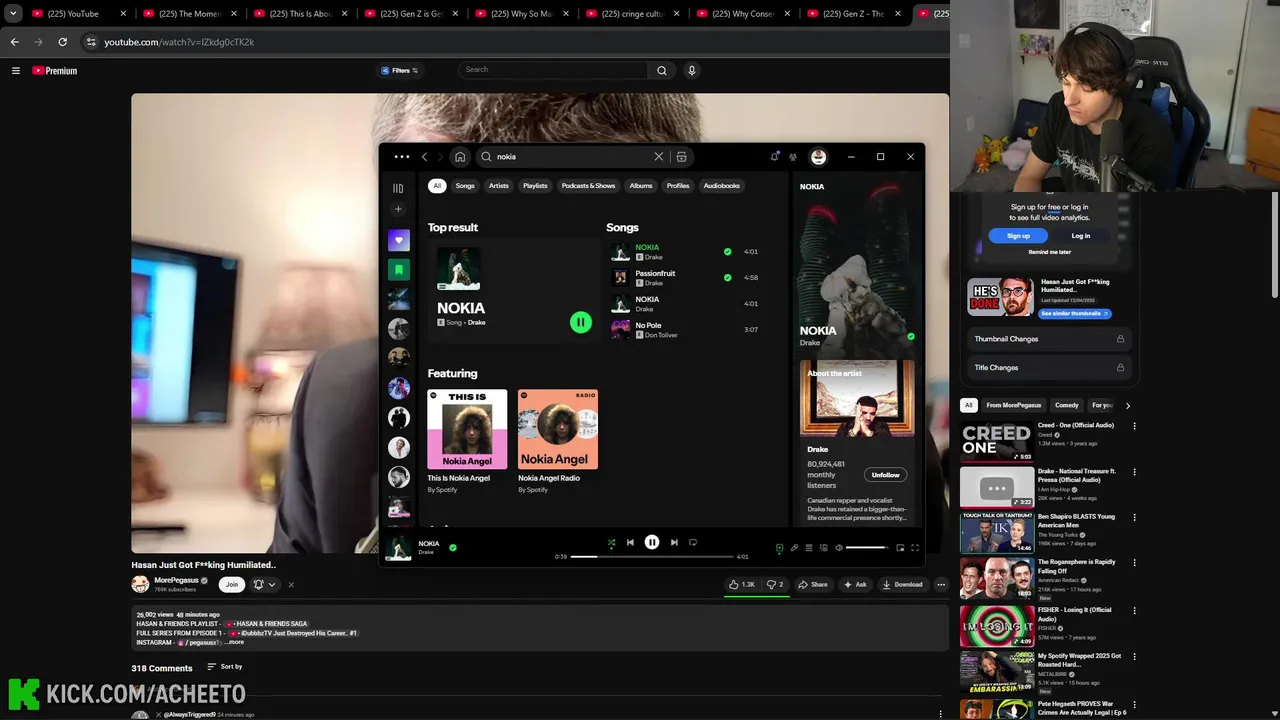Select Songs filter chip in Spotify
The width and height of the screenshot is (1280, 720).
click(465, 186)
